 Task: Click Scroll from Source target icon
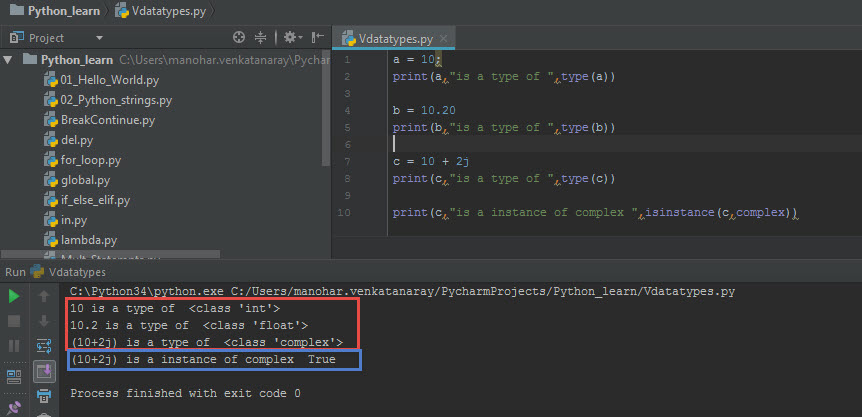point(239,37)
